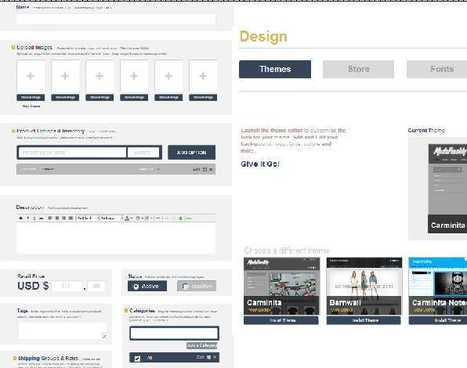Click the Give it Go! text
The width and height of the screenshot is (467, 368).
pyautogui.click(x=260, y=164)
